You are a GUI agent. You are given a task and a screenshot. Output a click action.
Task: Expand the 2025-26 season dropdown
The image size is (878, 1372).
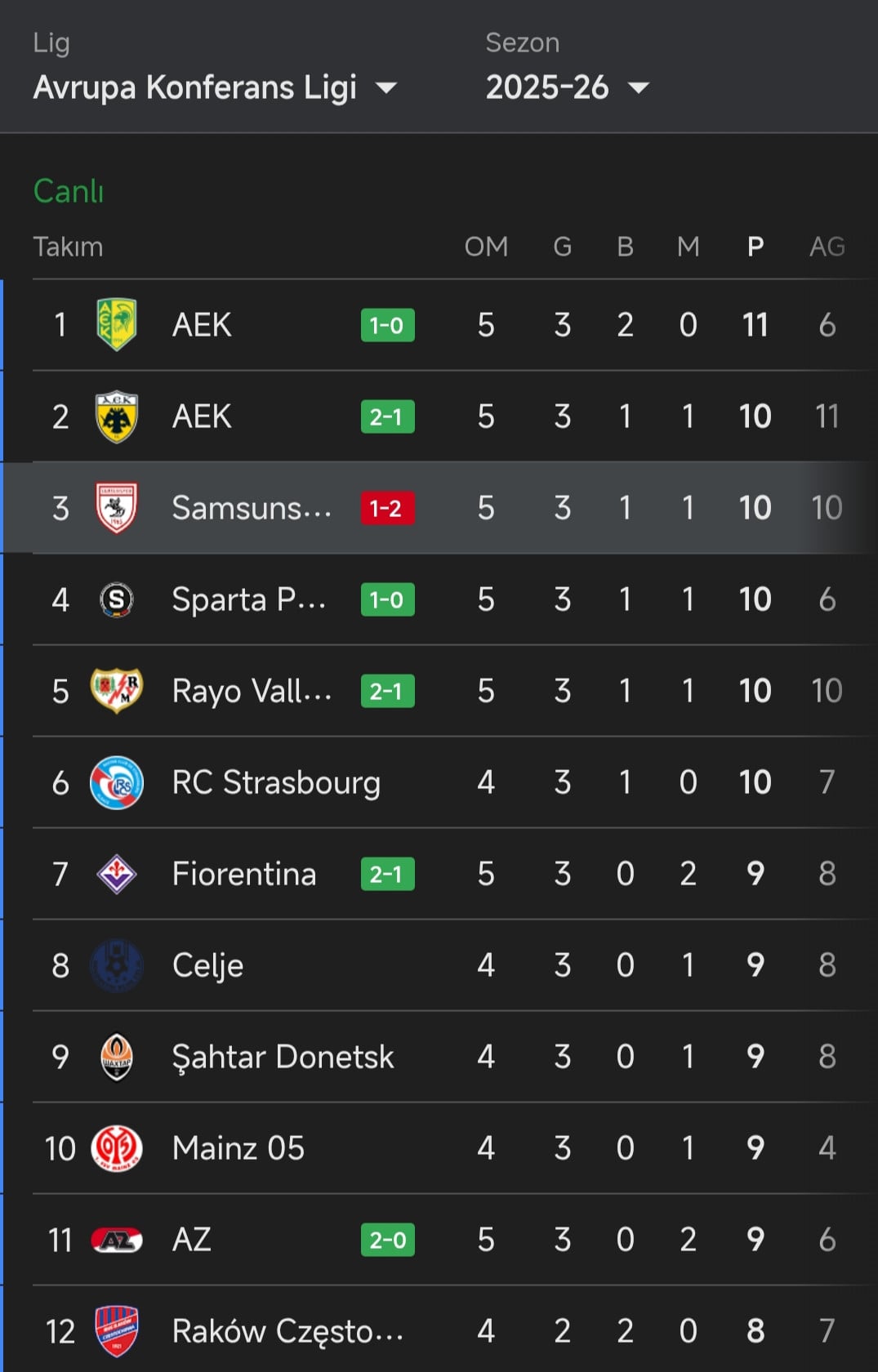pos(566,87)
